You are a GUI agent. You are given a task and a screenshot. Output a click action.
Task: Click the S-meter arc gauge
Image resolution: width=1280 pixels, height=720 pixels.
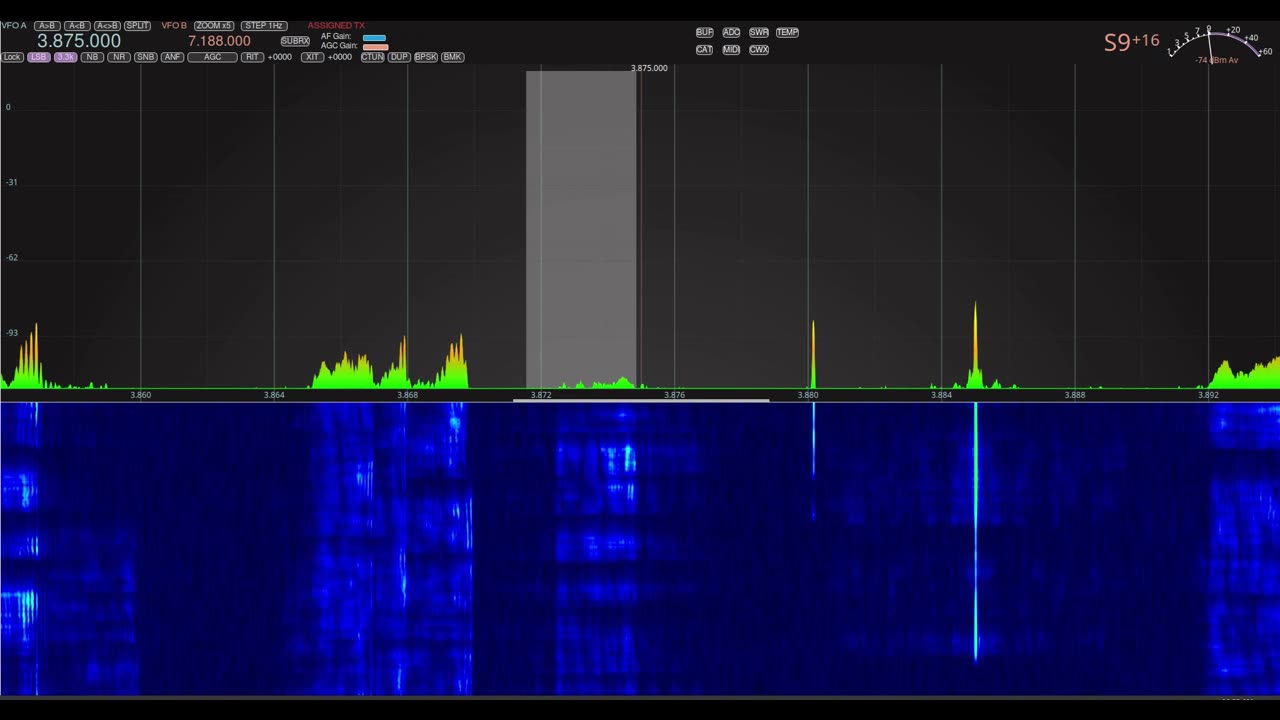coord(1220,42)
